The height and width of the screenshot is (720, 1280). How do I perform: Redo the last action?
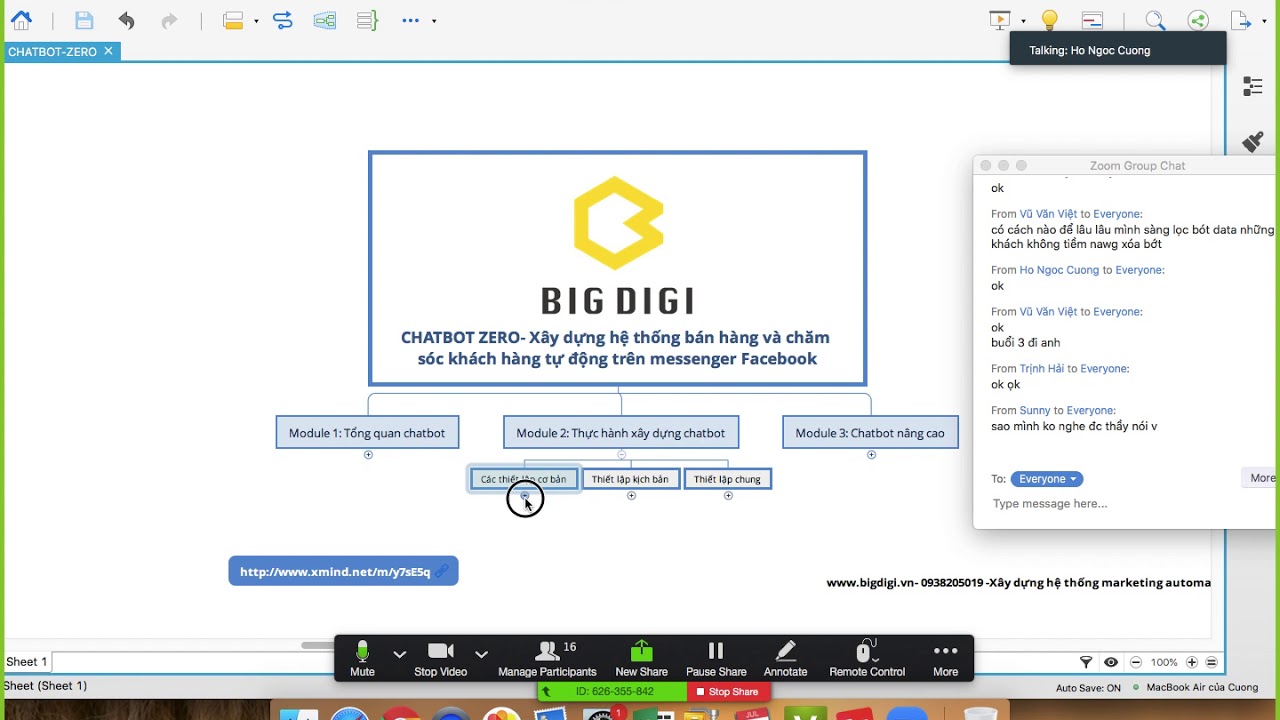pos(169,20)
